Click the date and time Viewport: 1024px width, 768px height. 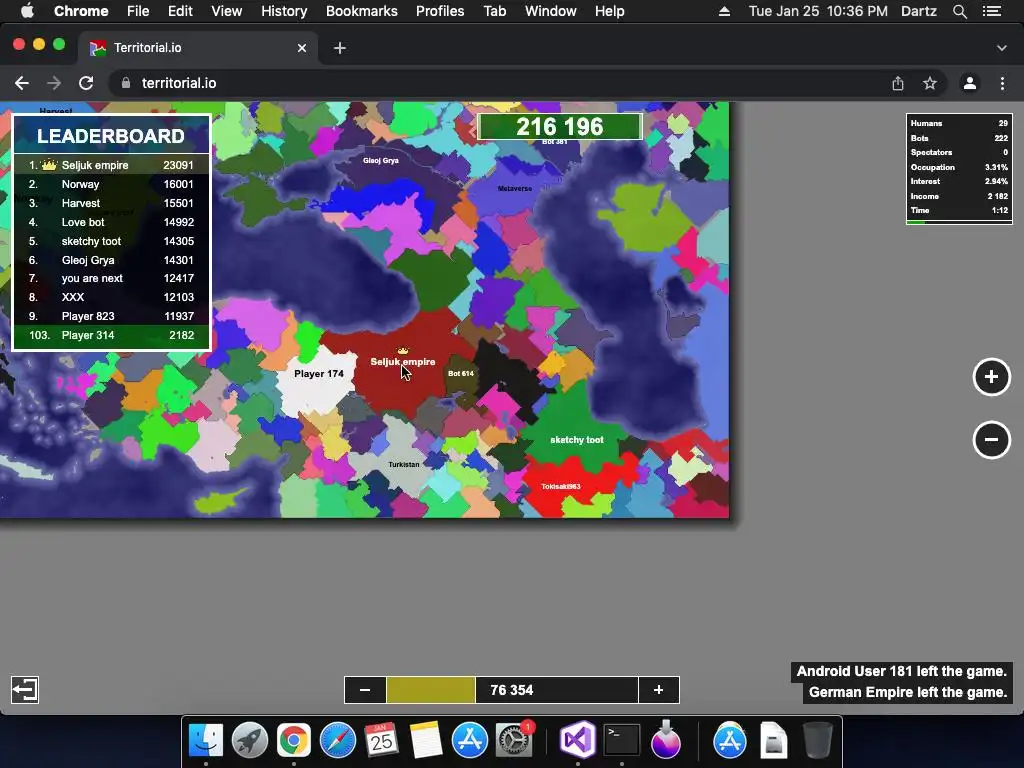click(818, 11)
